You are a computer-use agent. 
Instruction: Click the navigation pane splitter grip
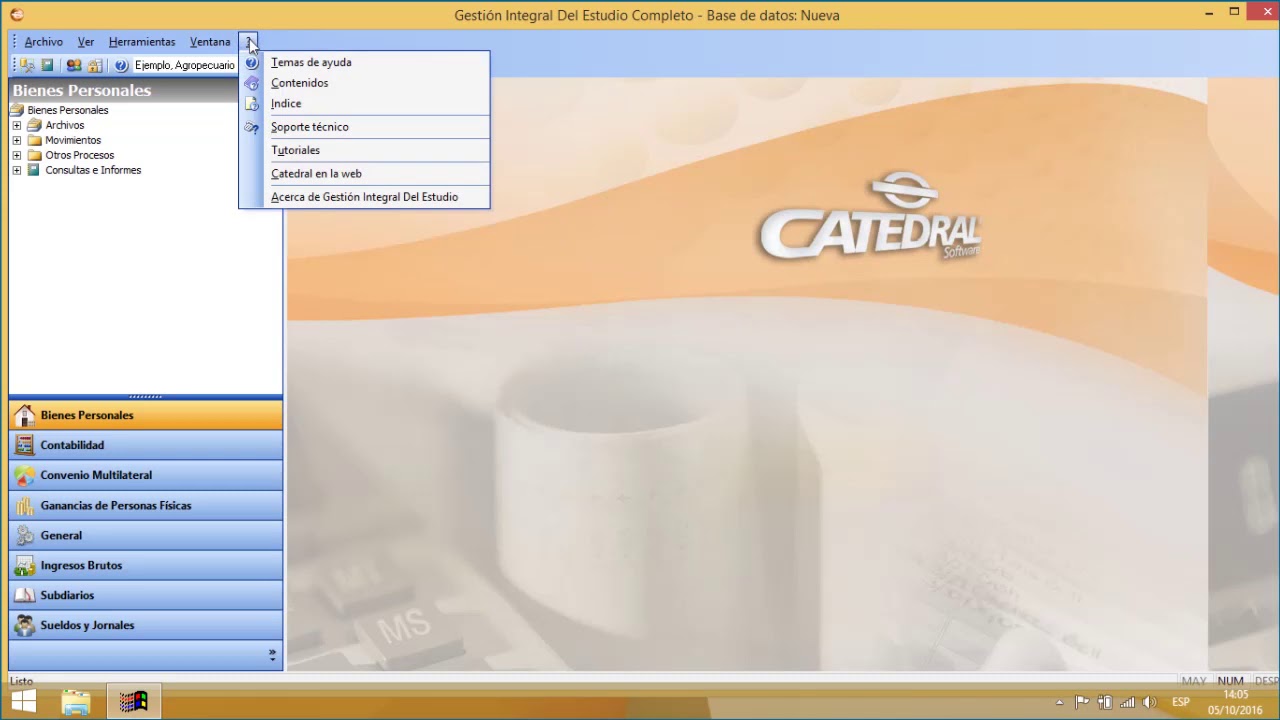(146, 396)
